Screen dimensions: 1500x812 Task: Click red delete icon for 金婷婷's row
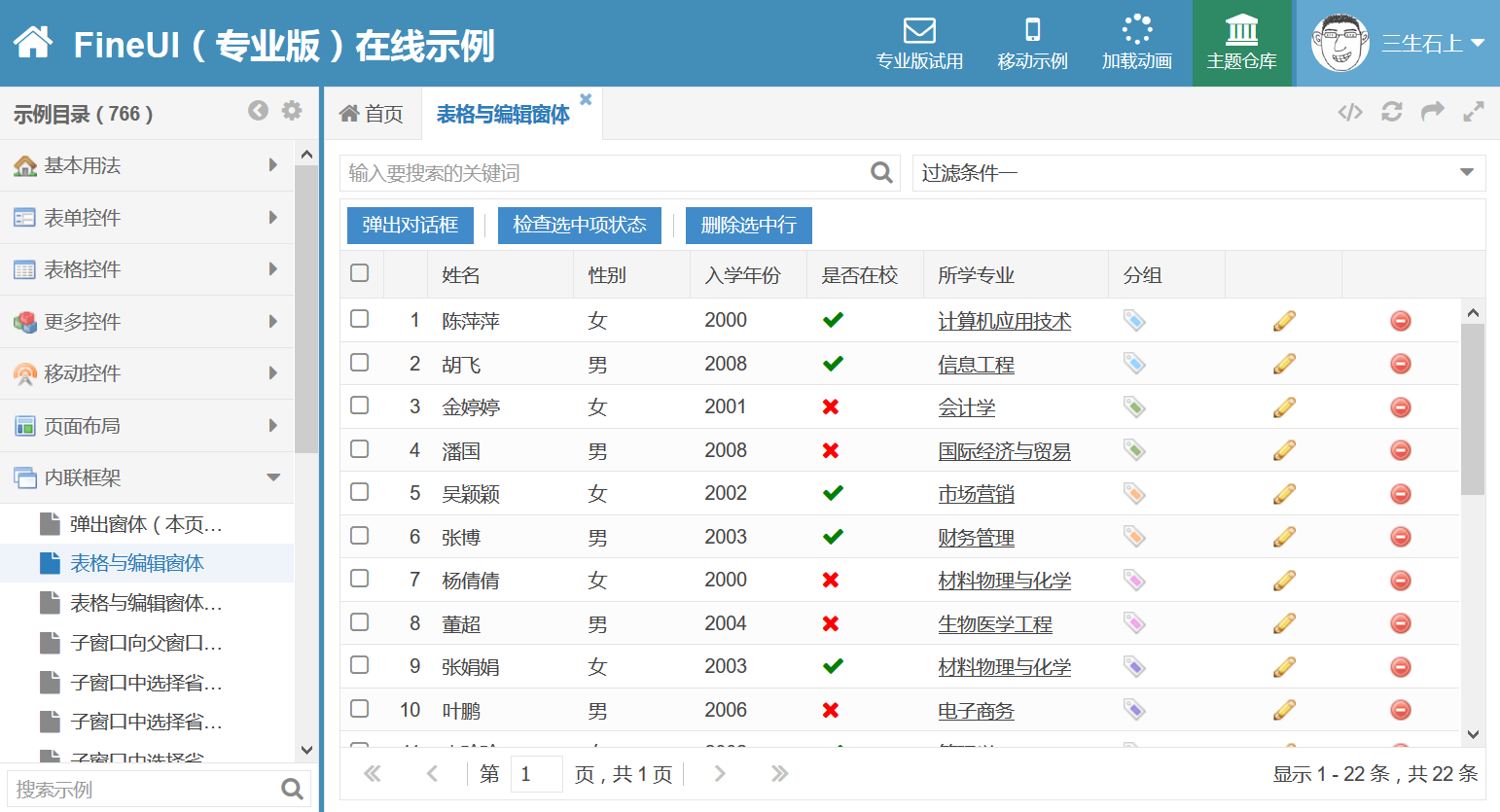pyautogui.click(x=1400, y=407)
